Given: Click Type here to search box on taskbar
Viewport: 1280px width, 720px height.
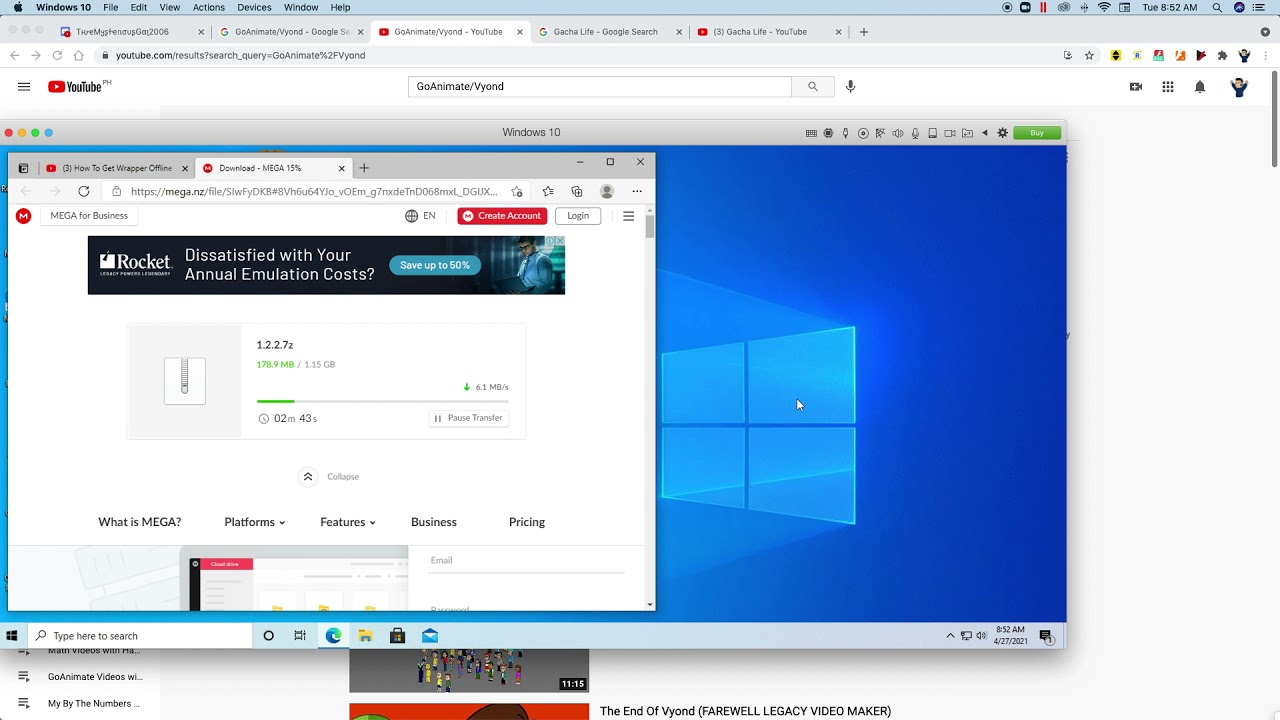Looking at the screenshot, I should [x=139, y=636].
